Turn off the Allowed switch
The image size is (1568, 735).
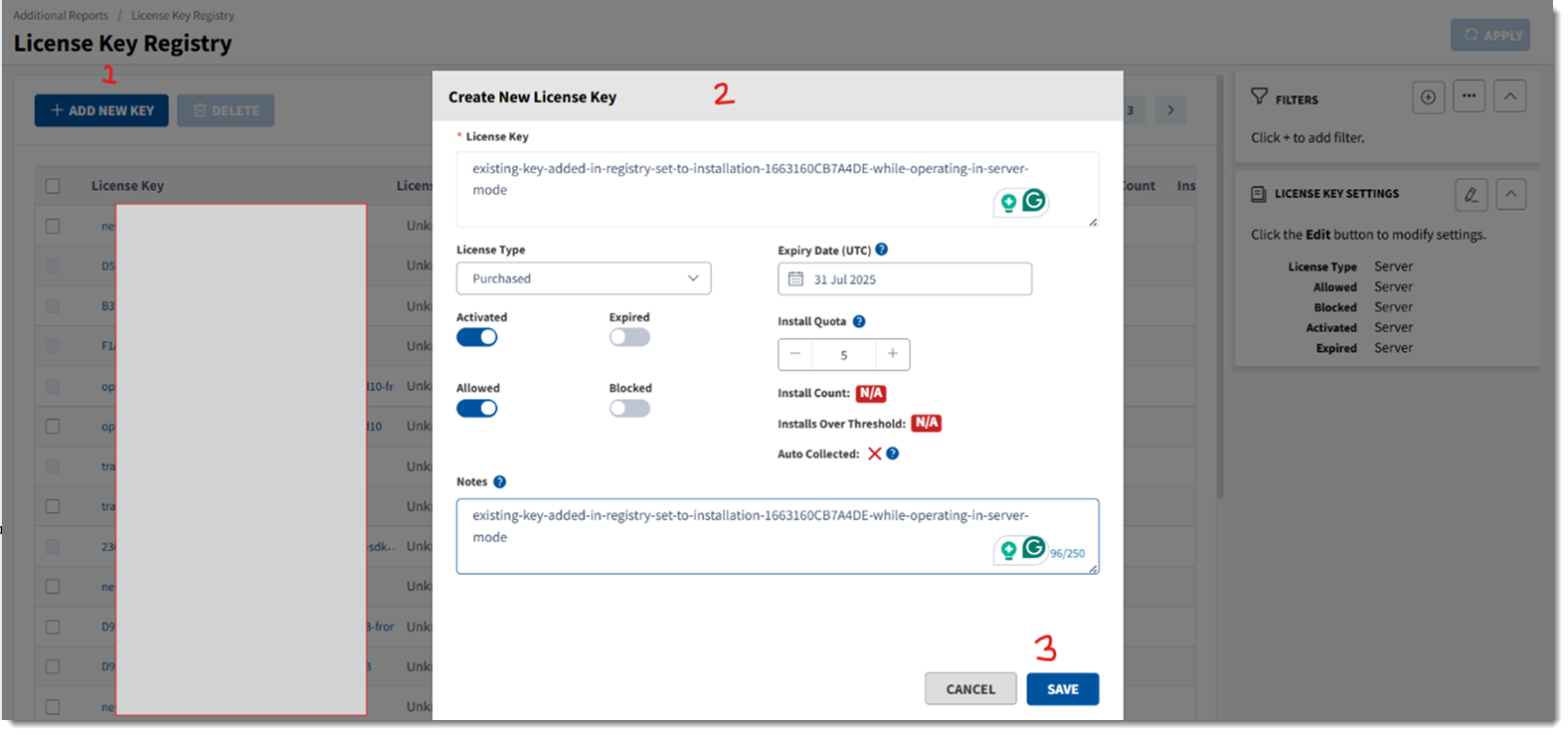tap(477, 409)
